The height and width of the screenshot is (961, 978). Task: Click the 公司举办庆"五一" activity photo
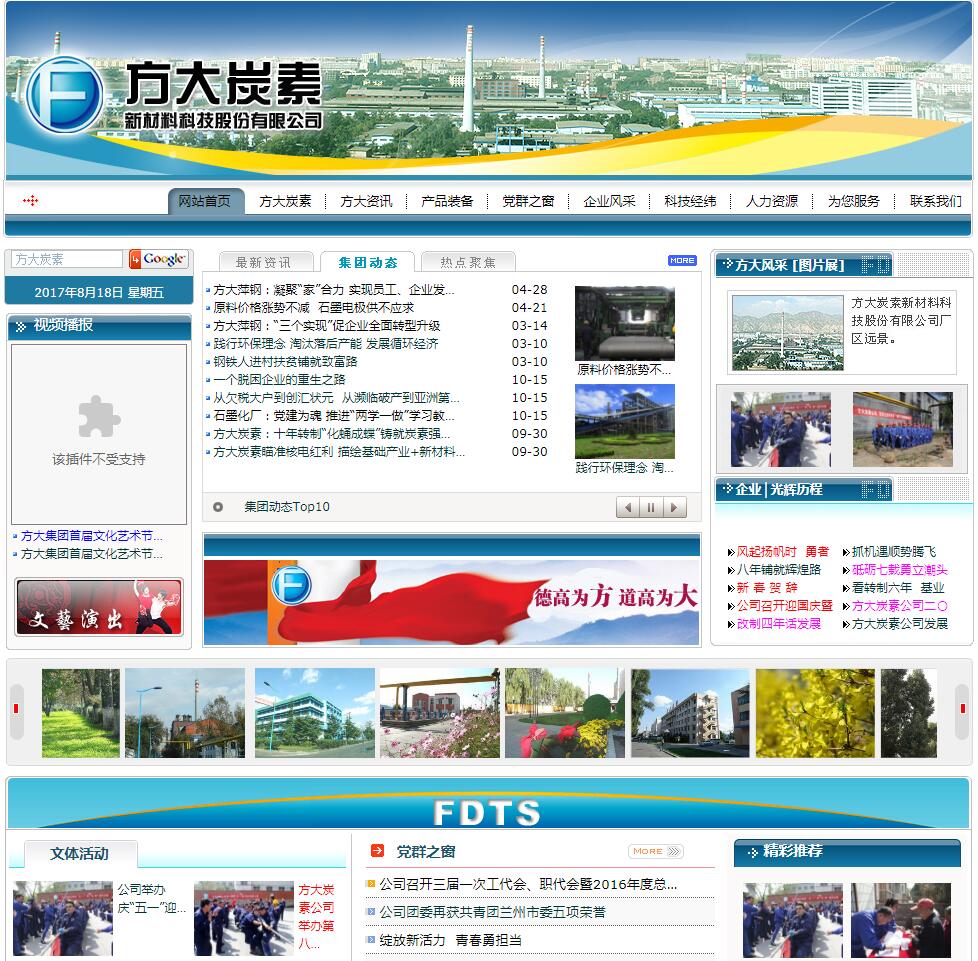click(63, 919)
